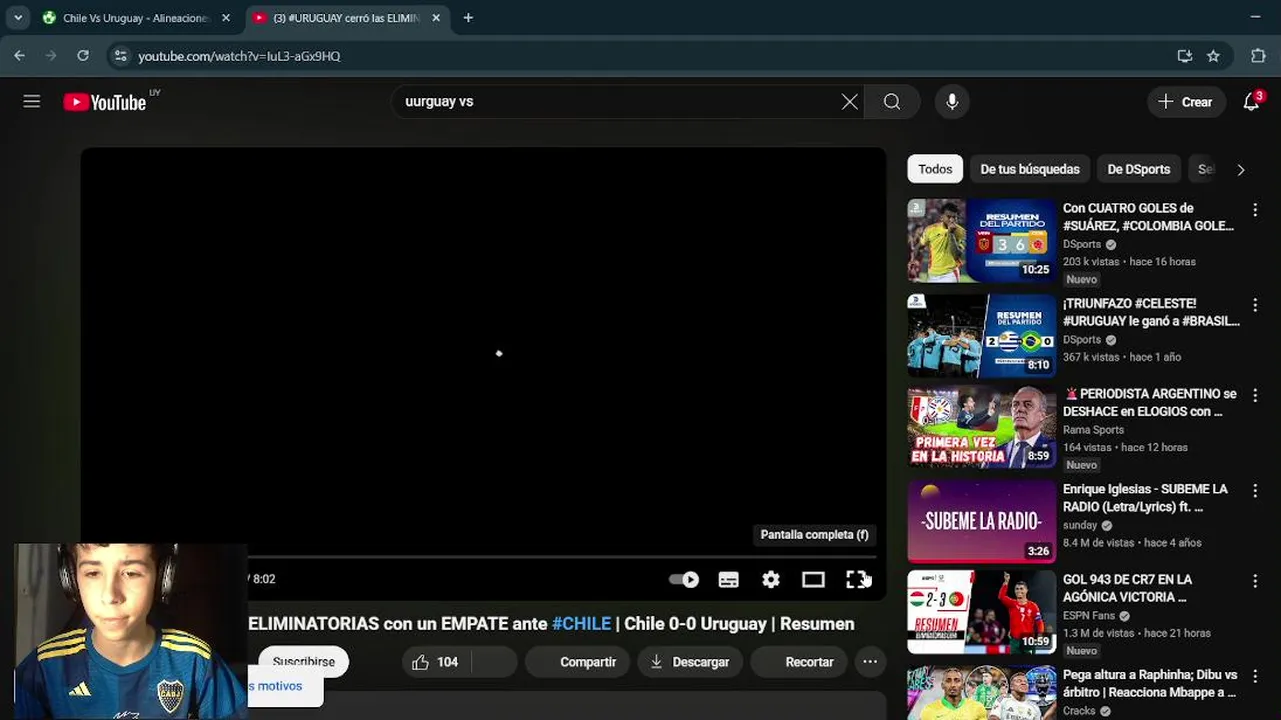Image resolution: width=1281 pixels, height=720 pixels.
Task: Click the Descargar download button
Action: (x=690, y=662)
